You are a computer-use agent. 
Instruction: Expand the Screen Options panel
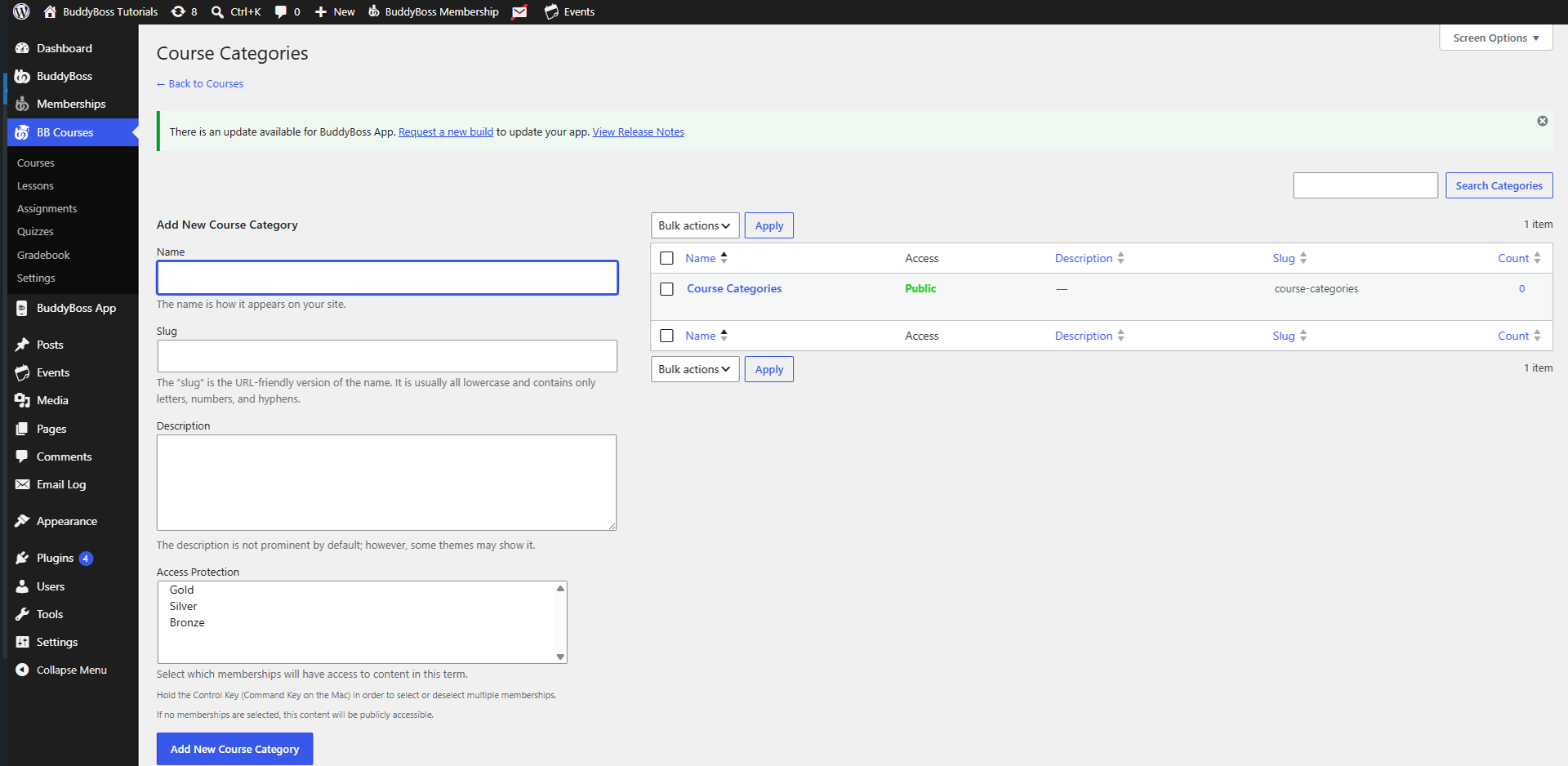click(x=1496, y=38)
